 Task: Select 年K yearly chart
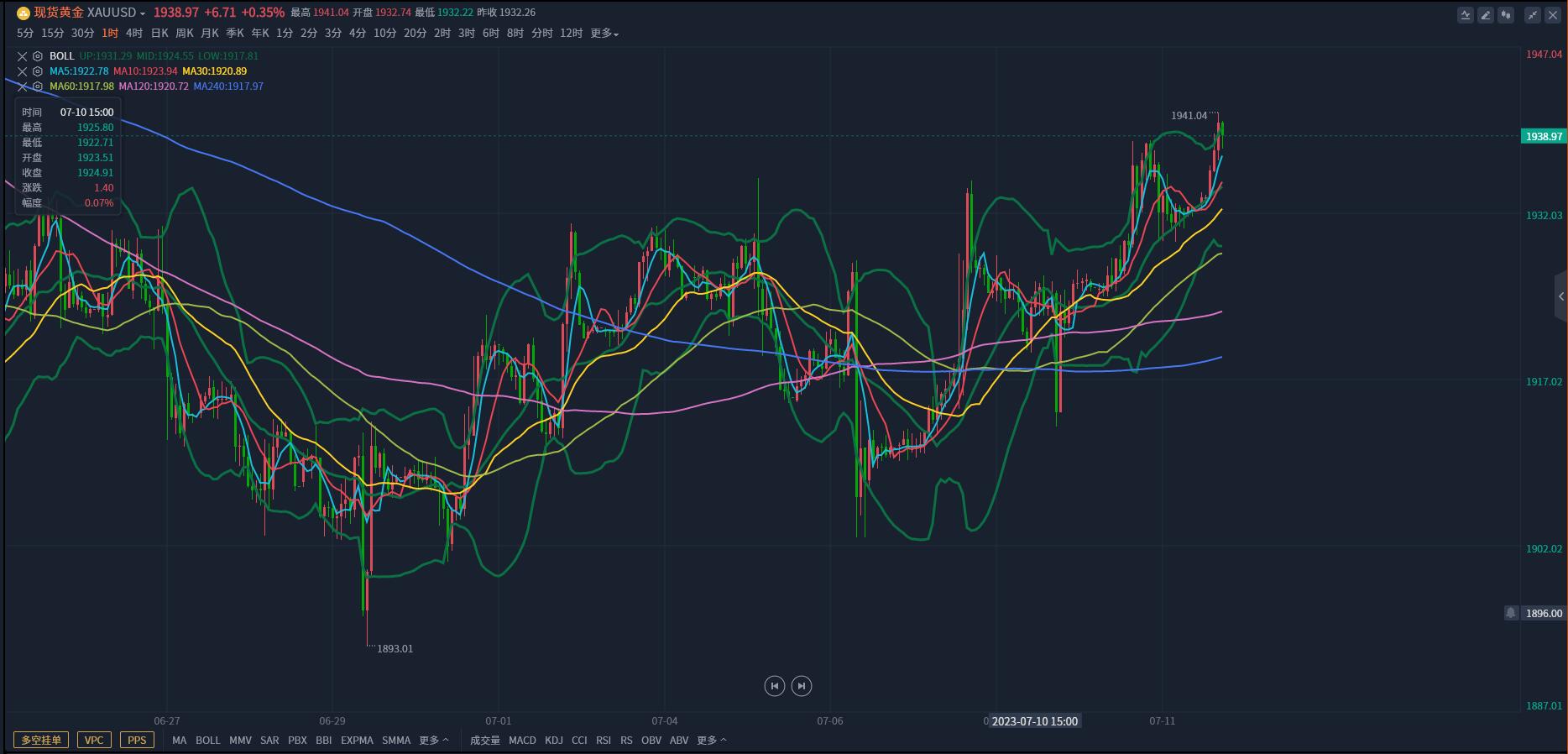260,34
